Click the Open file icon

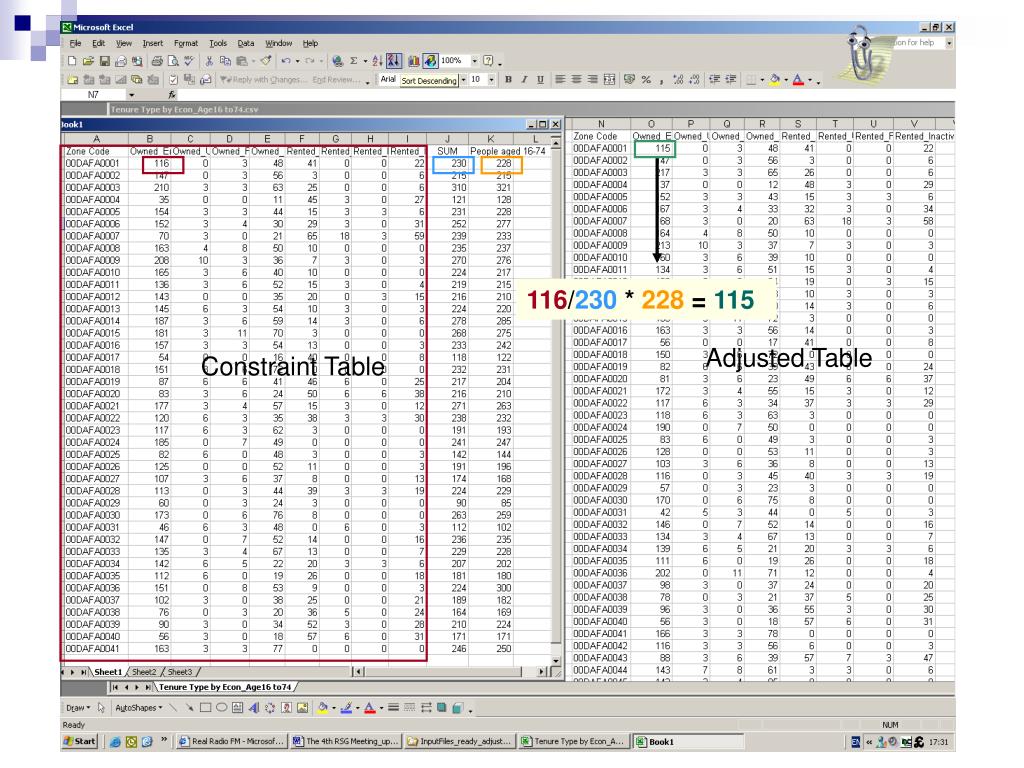88,61
